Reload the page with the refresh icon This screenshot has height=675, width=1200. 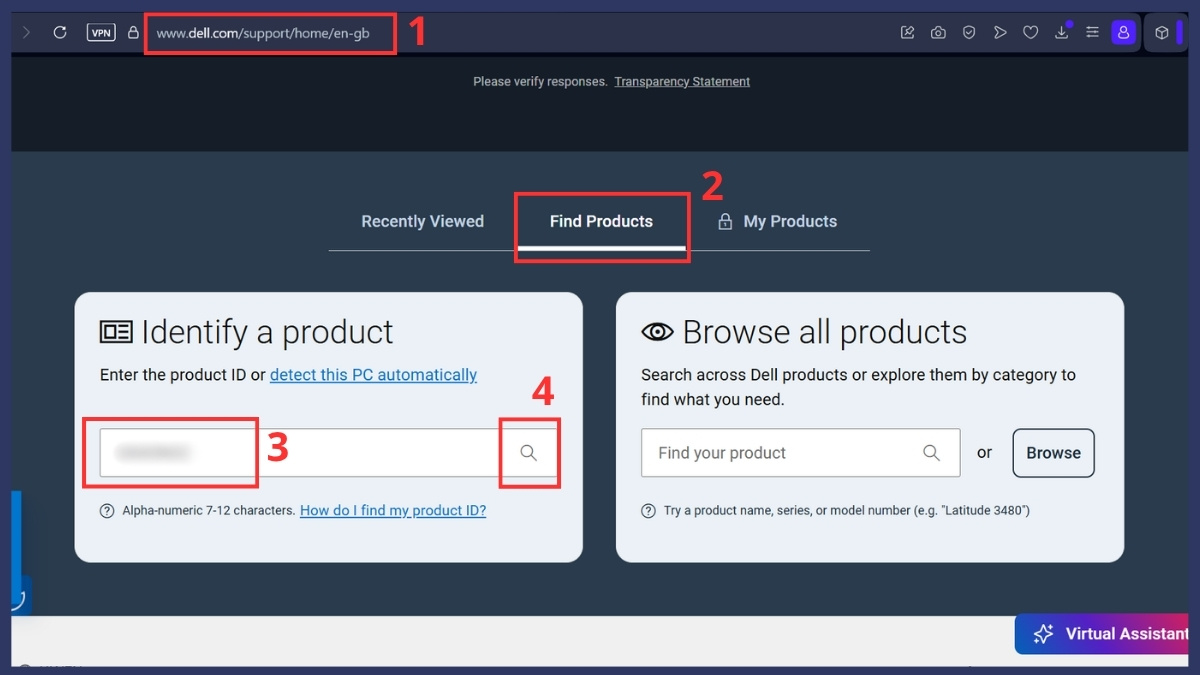pyautogui.click(x=60, y=33)
